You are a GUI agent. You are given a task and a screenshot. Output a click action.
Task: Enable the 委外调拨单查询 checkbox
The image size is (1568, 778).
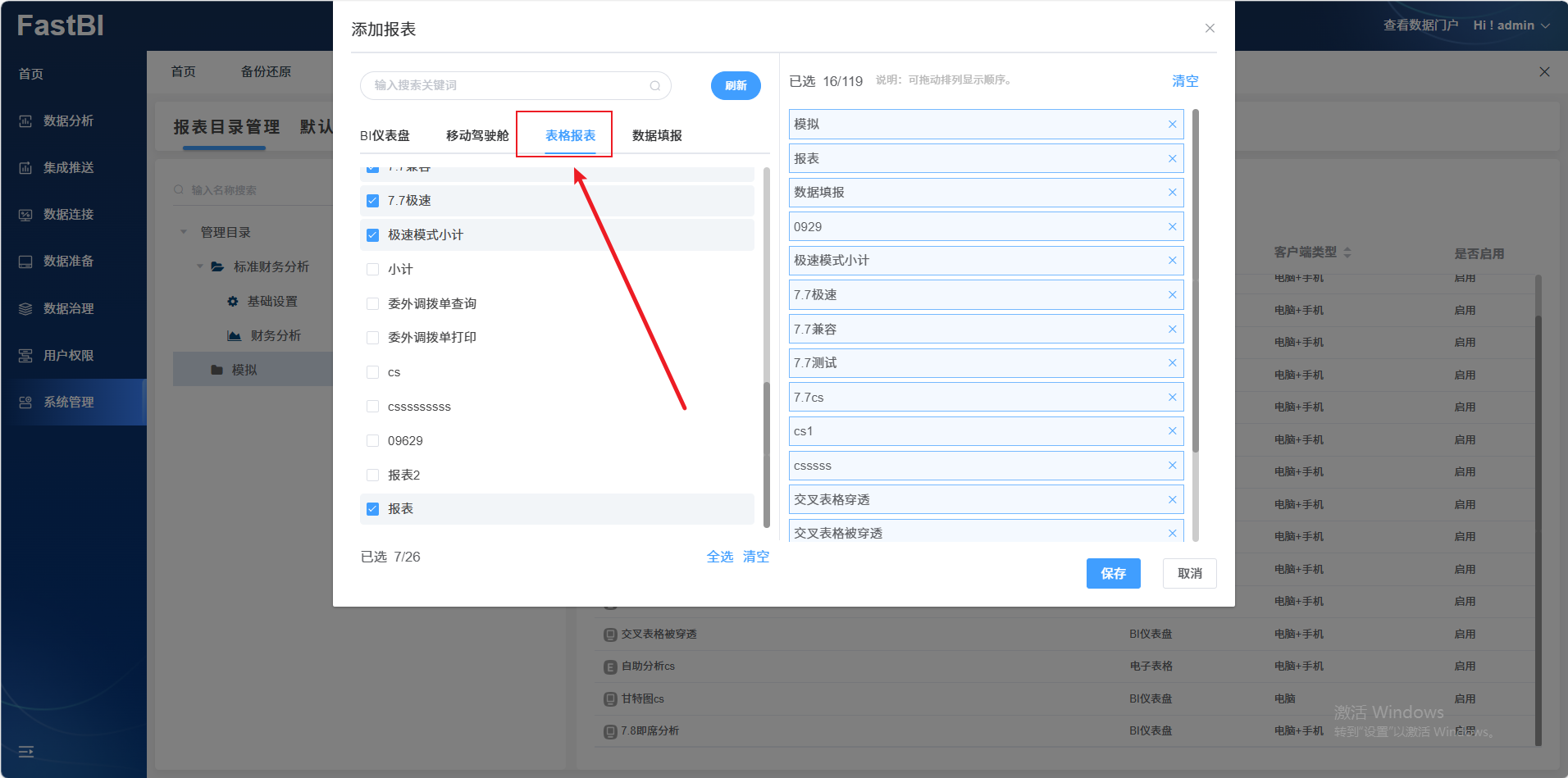pos(372,304)
